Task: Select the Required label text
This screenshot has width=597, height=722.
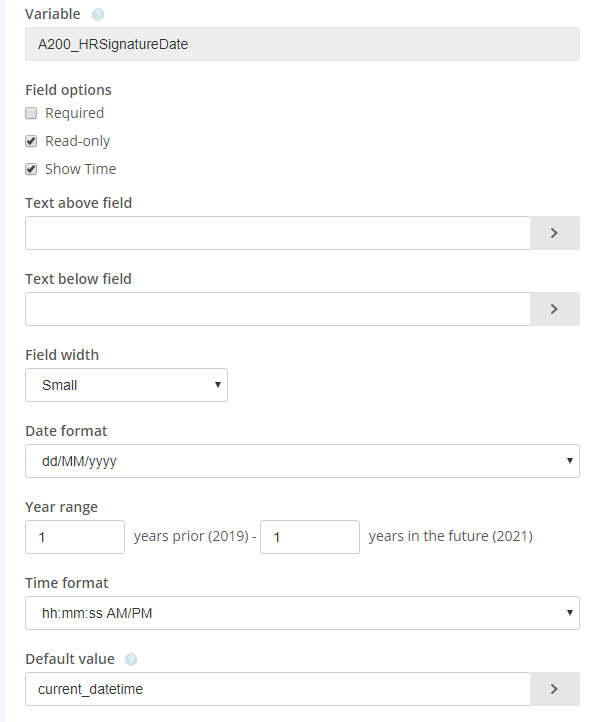Action: click(x=75, y=113)
